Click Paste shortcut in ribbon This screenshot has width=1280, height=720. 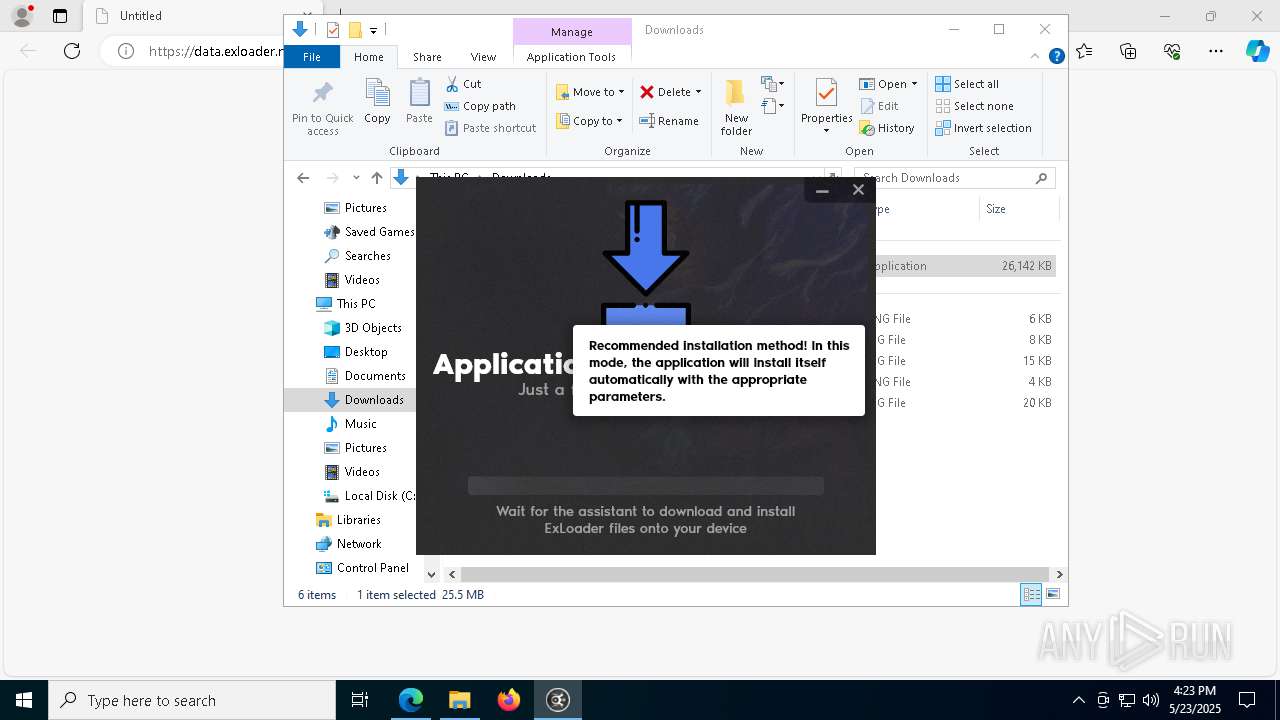[490, 128]
